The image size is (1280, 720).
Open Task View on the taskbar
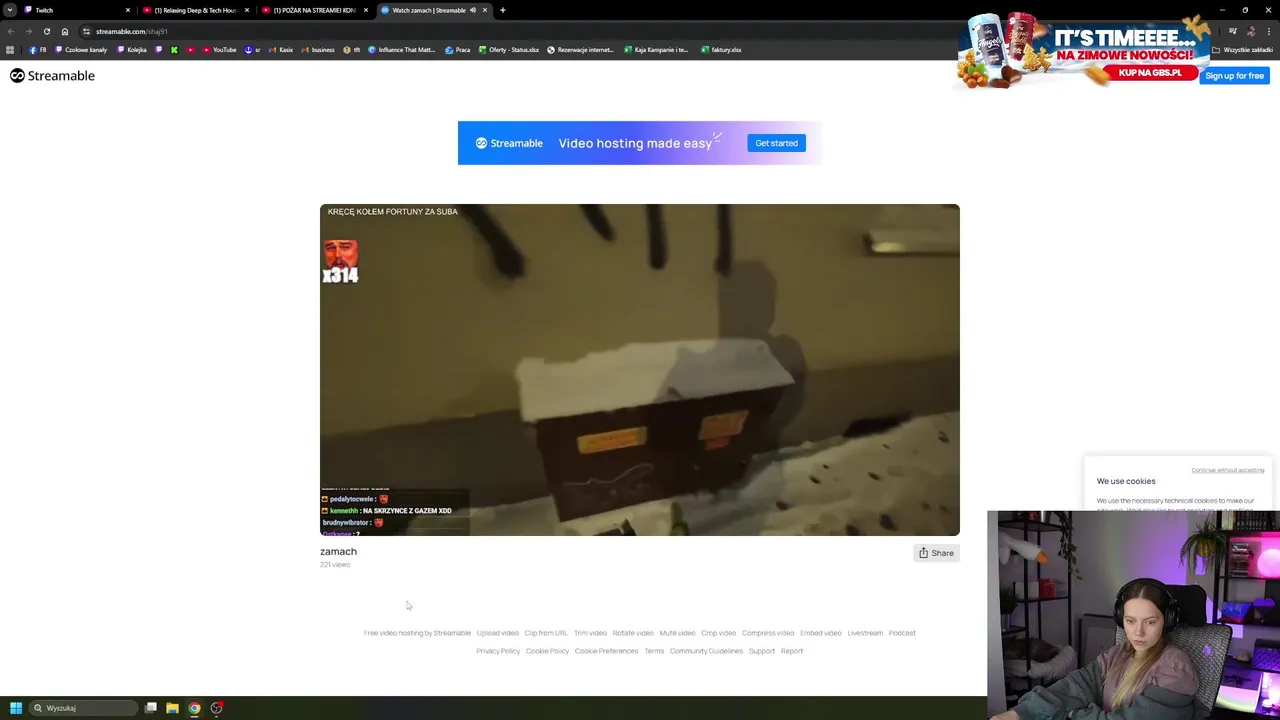(151, 708)
